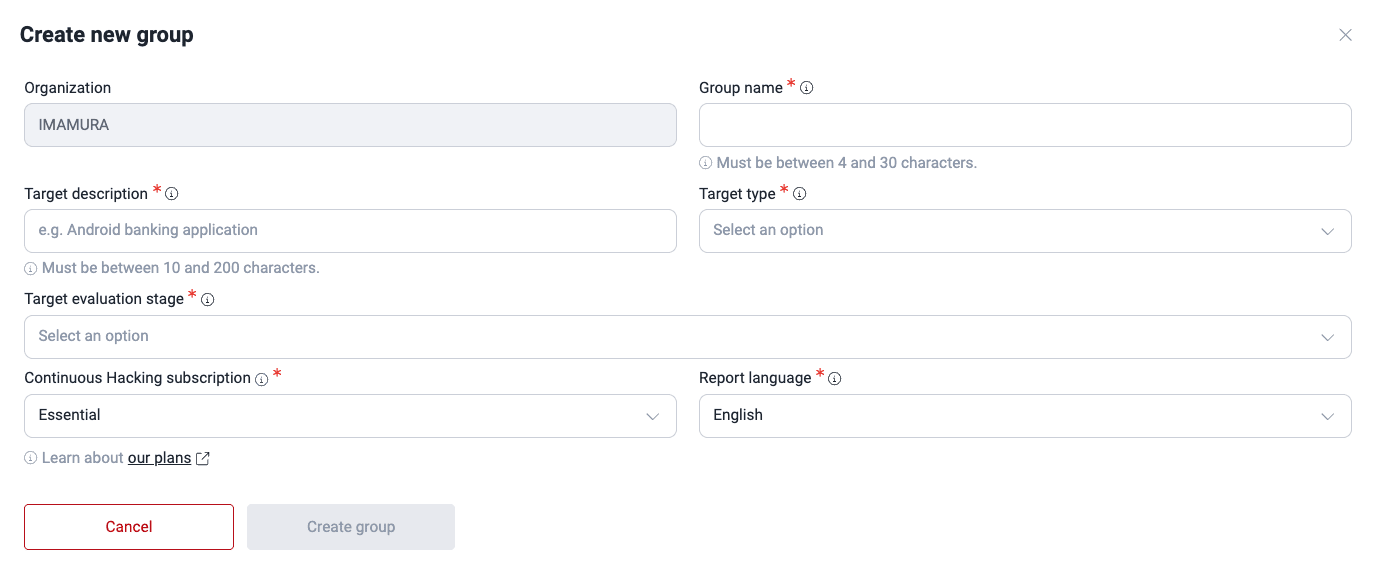Click the Cancel button
Screen dimensions: 1375x574
(129, 527)
